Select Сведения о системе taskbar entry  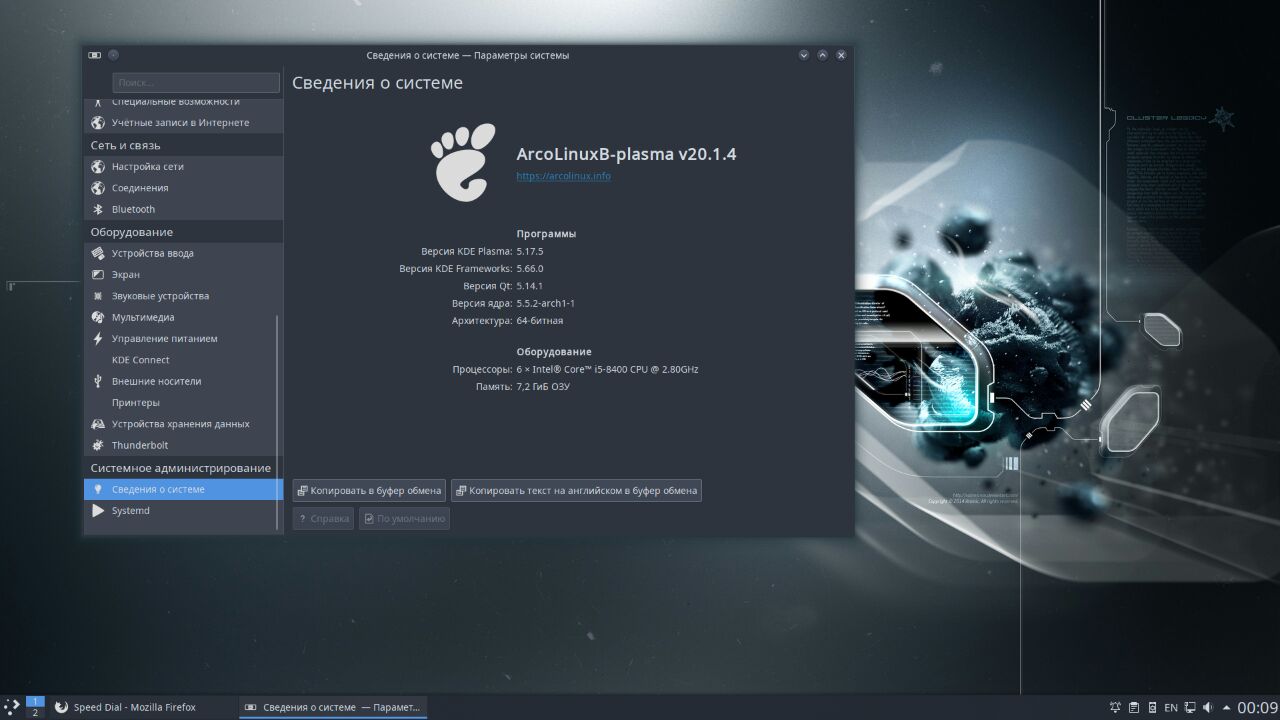[x=333, y=707]
